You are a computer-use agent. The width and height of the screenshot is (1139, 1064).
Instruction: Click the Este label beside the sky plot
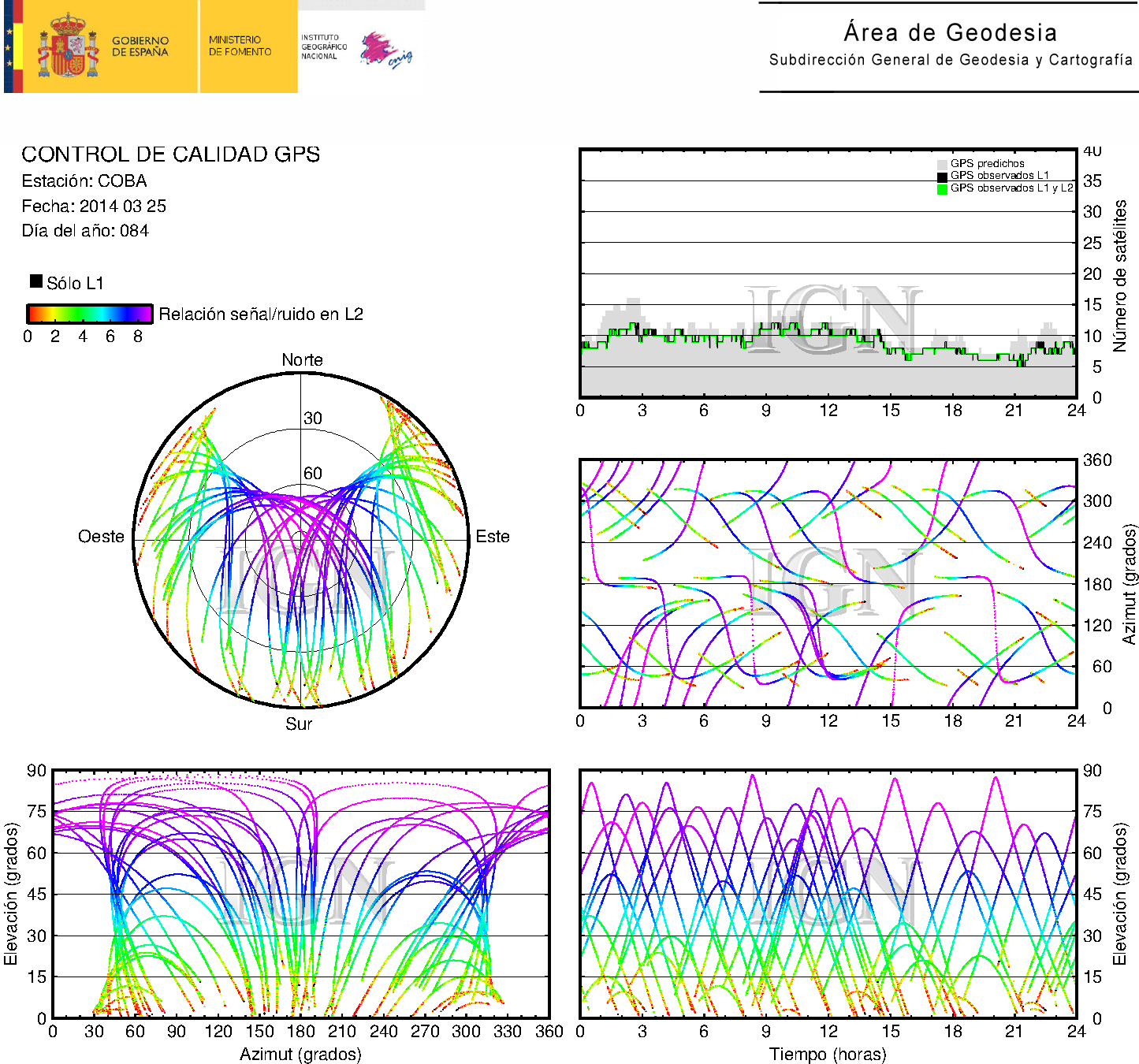pyautogui.click(x=493, y=537)
